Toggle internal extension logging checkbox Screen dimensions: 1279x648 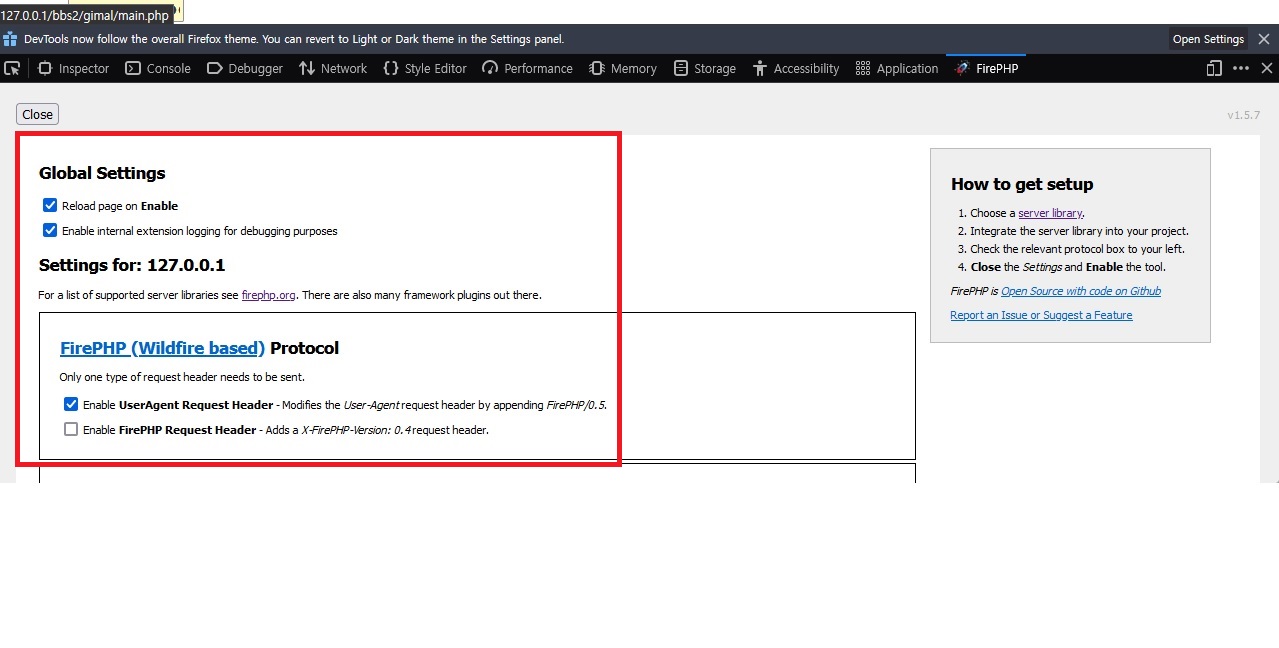(50, 230)
